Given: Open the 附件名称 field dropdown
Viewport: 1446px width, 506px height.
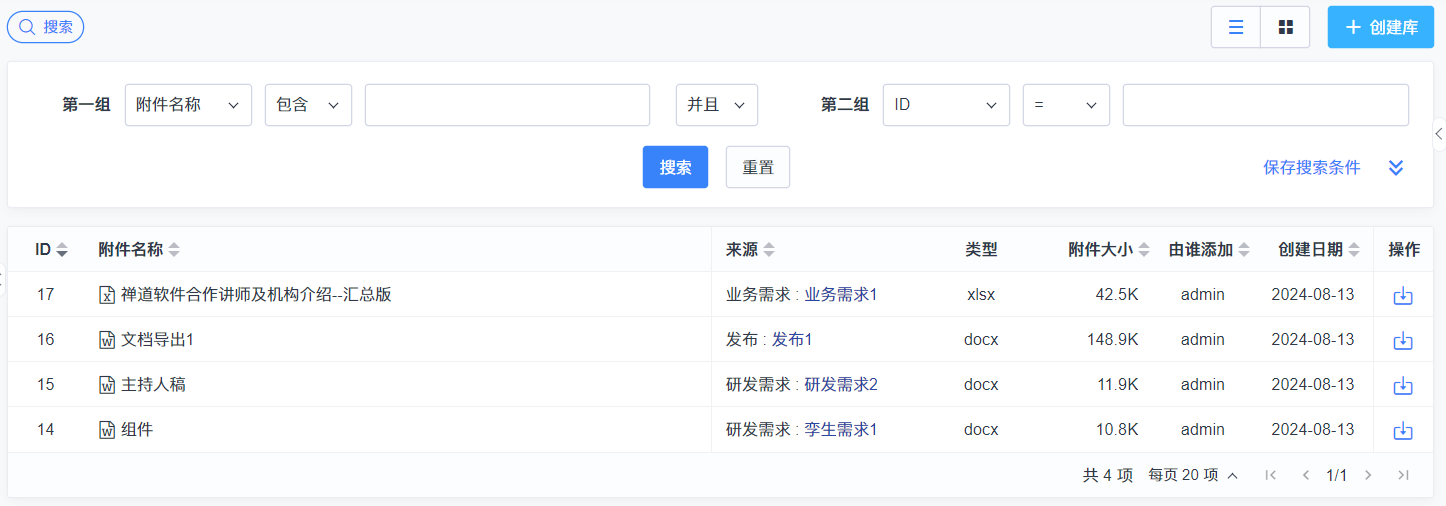Looking at the screenshot, I should click(188, 105).
